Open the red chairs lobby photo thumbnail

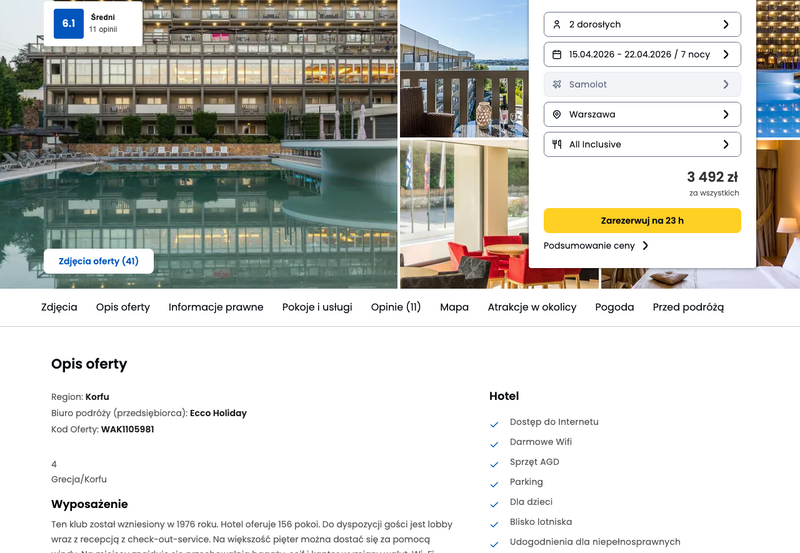tap(464, 214)
